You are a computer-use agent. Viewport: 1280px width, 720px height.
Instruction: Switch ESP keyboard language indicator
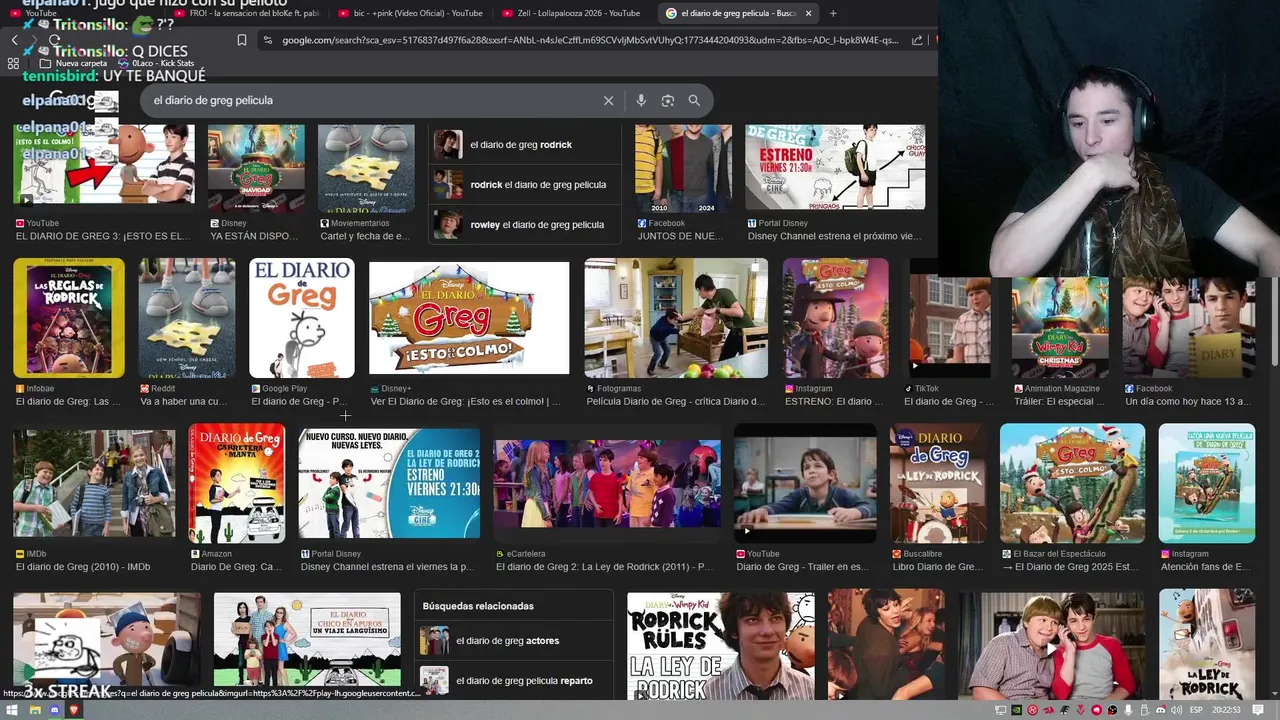1197,710
